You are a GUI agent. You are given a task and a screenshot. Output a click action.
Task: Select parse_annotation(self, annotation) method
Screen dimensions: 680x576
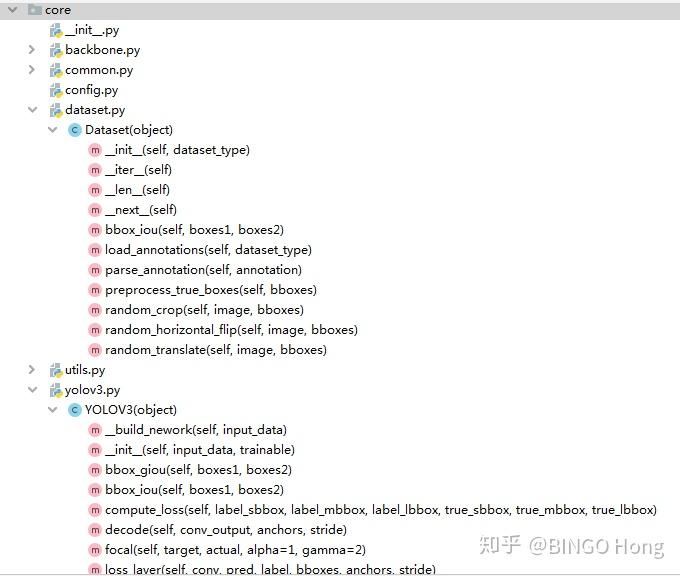pyautogui.click(x=203, y=270)
